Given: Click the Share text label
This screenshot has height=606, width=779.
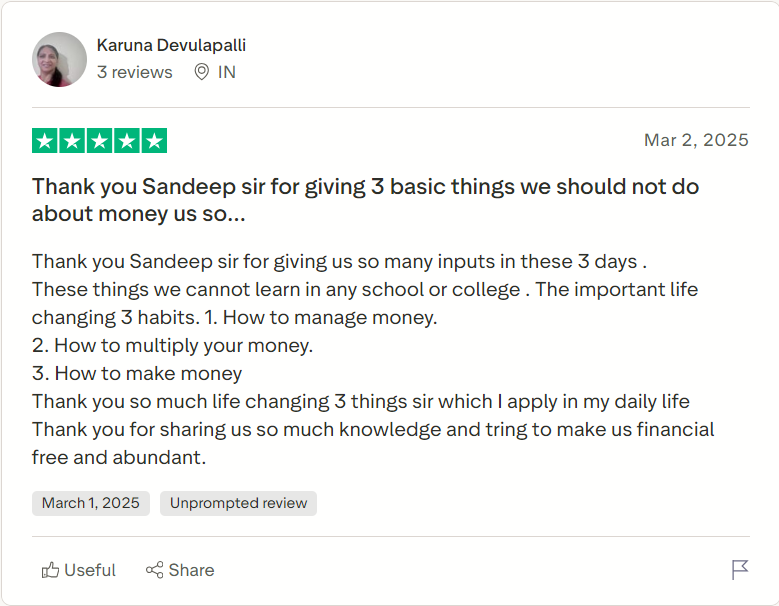Looking at the screenshot, I should pyautogui.click(x=191, y=570).
